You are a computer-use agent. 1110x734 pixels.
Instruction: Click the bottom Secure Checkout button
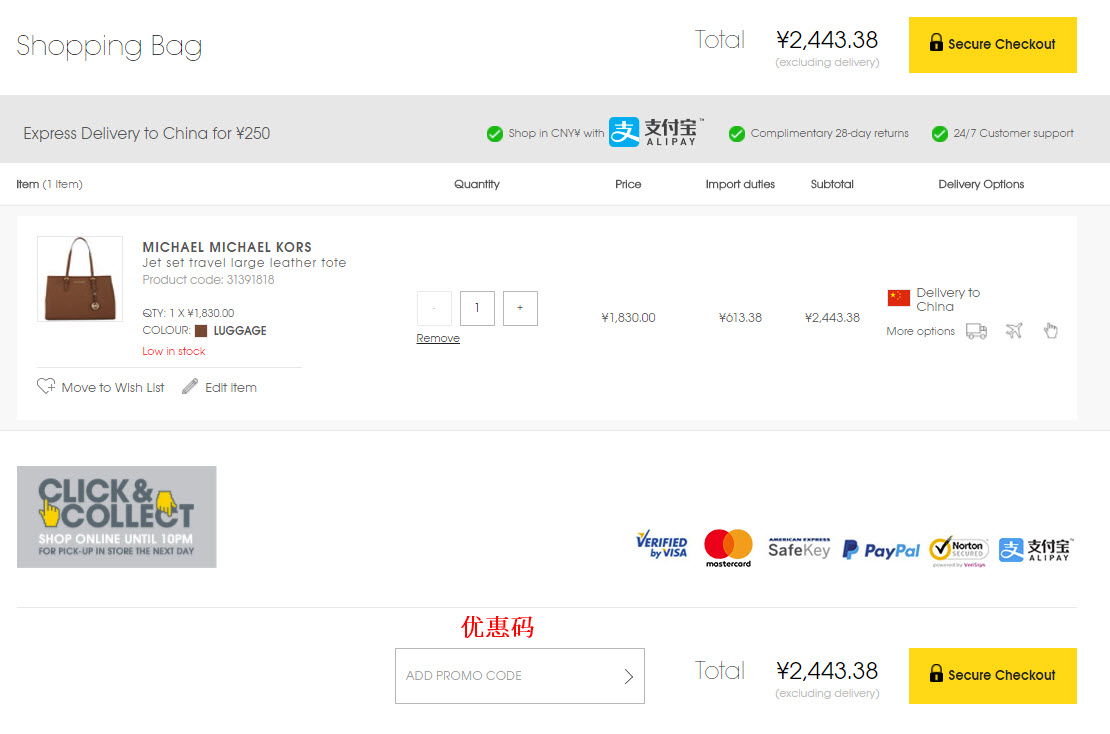coord(992,676)
